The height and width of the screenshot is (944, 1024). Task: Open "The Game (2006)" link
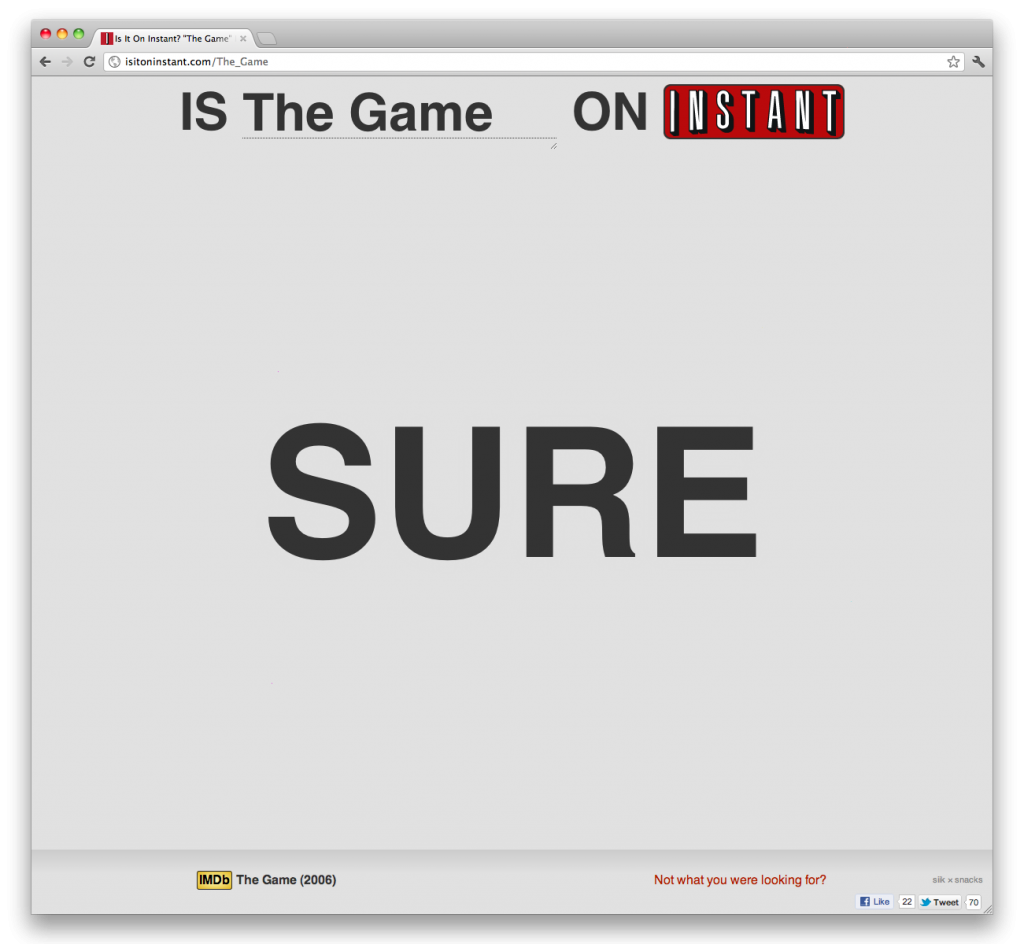[x=286, y=880]
